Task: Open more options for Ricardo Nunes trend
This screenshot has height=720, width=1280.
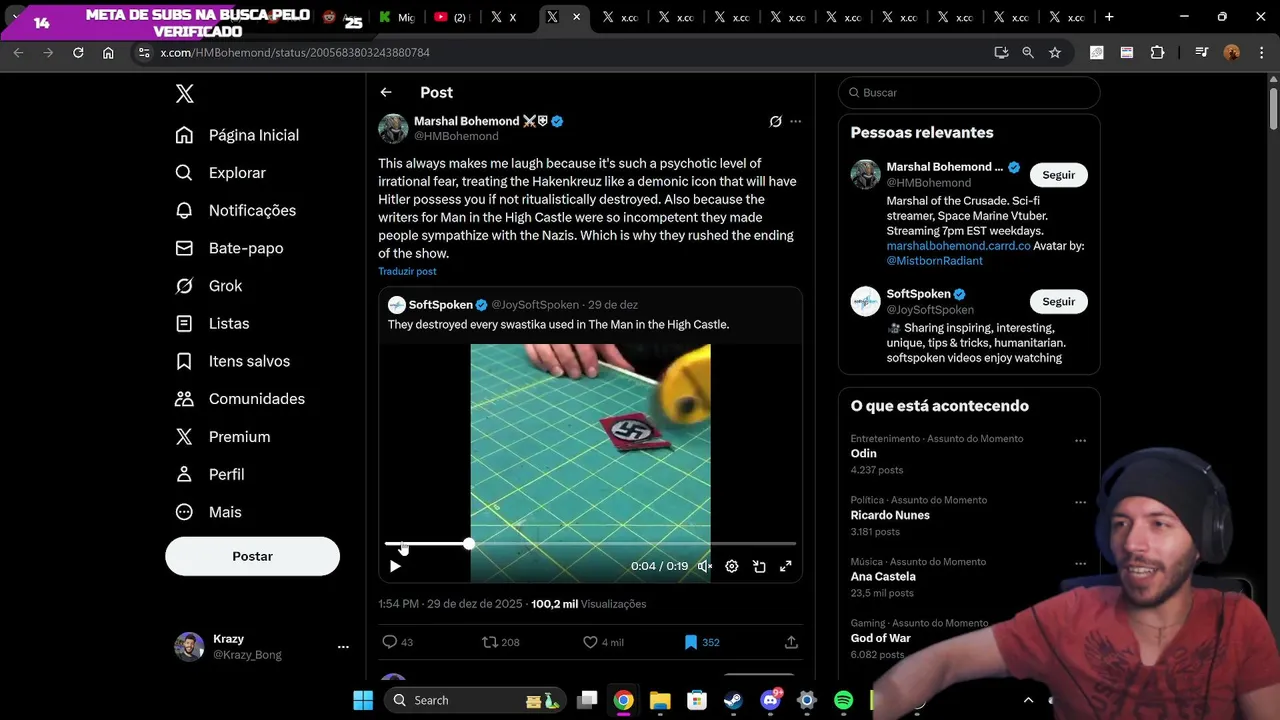Action: 1080,503
